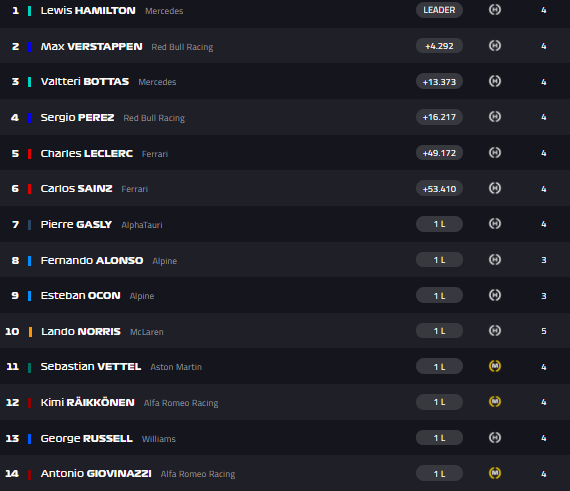Click Ferrari red team color bar for Leclerc
The image size is (570, 491).
(29, 154)
